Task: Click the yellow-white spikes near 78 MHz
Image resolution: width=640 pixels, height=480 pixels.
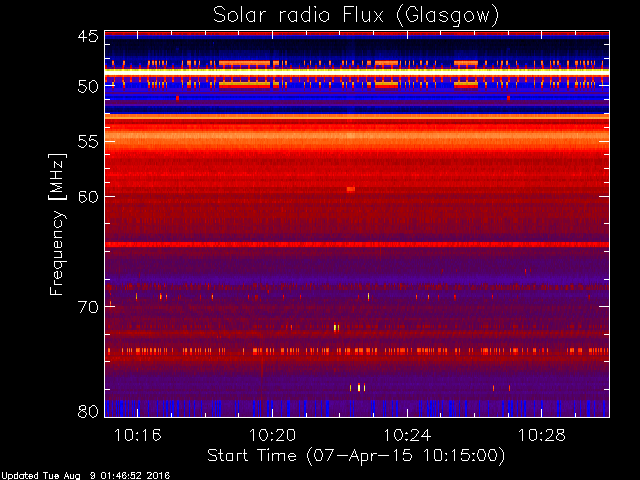Action: point(358,387)
